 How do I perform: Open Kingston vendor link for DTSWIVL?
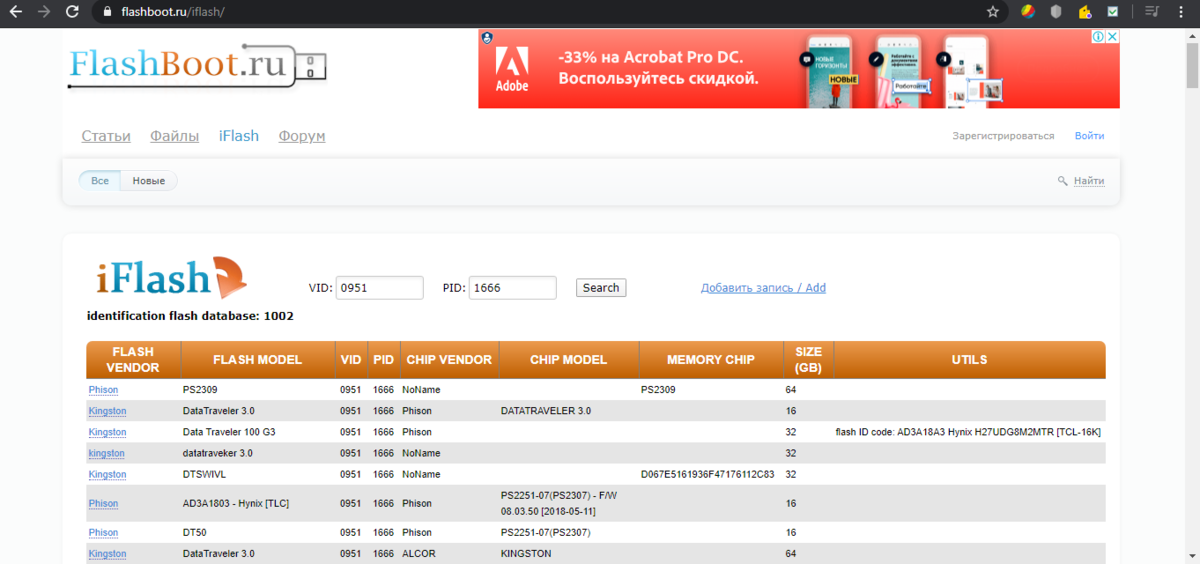pyautogui.click(x=107, y=474)
